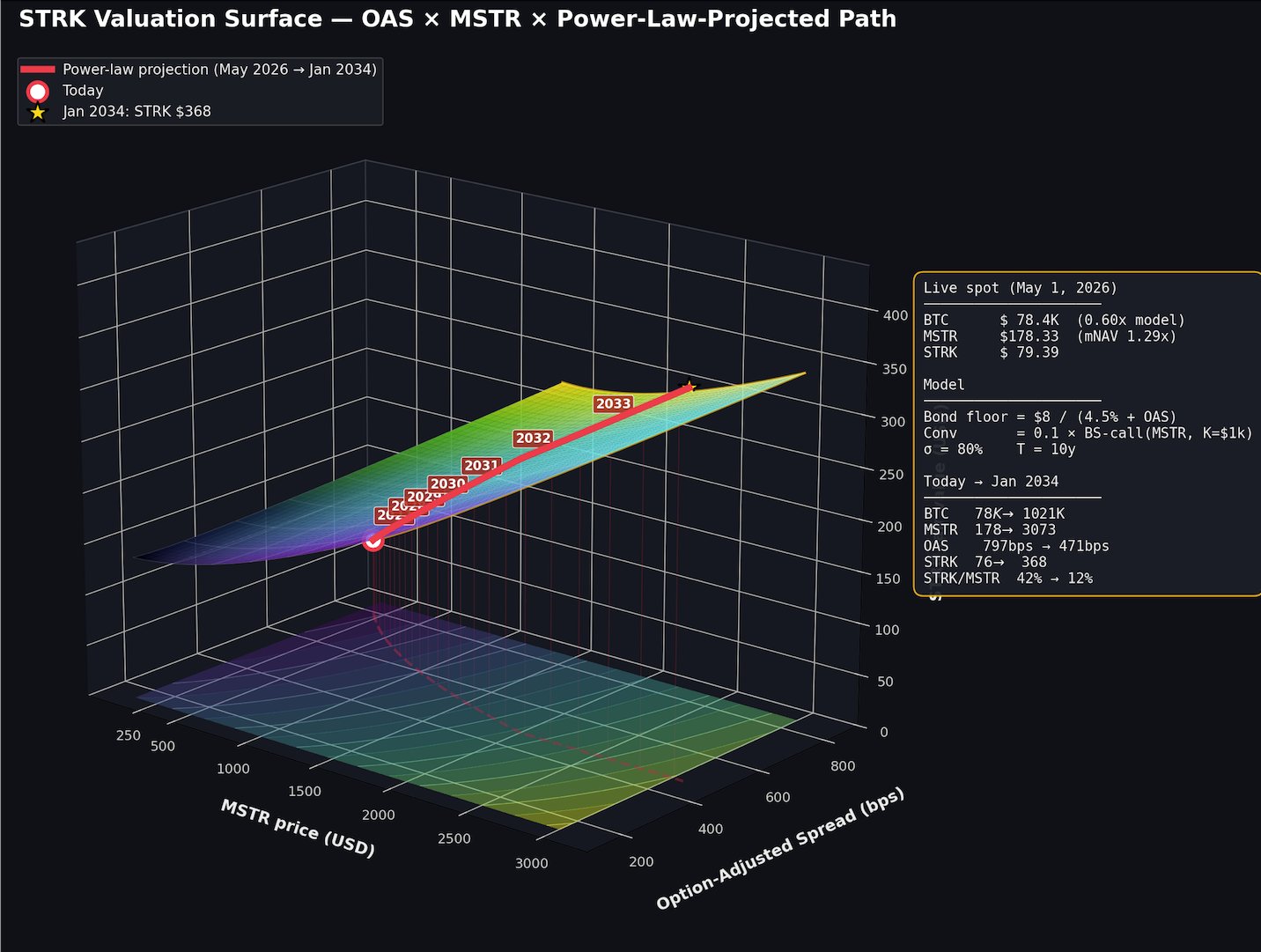Click the chart title 'STRK Valuation Surface'
The height and width of the screenshot is (952, 1261).
(x=457, y=18)
